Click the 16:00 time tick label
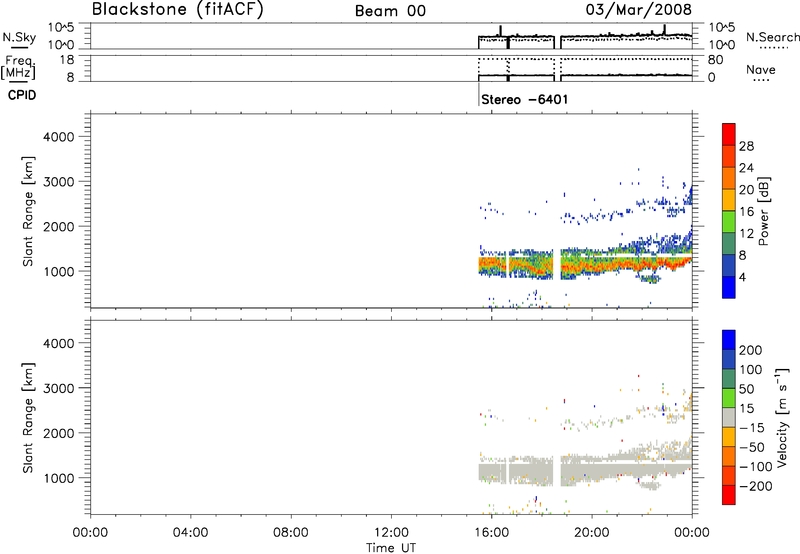800x554 pixels. click(491, 533)
